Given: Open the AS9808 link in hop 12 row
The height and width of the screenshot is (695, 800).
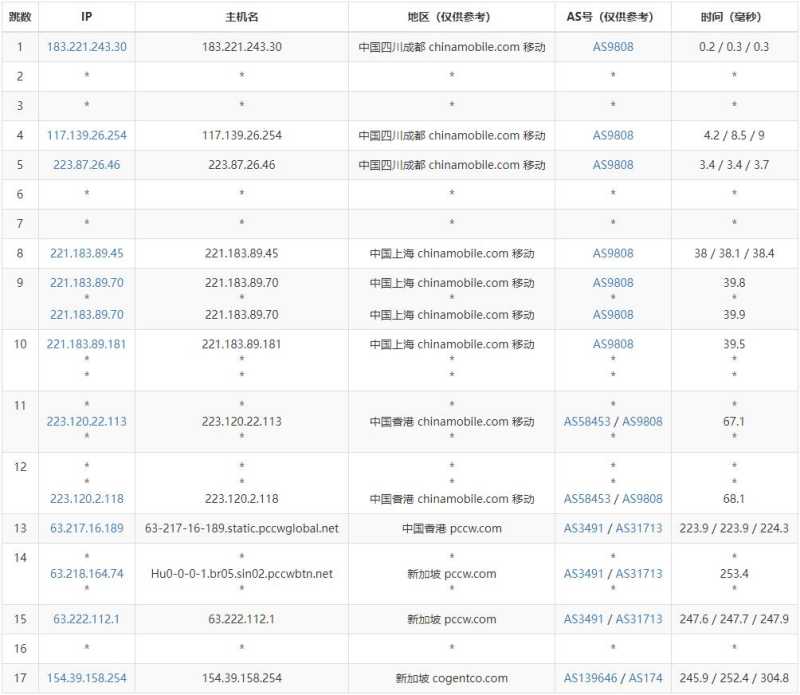Looking at the screenshot, I should point(642,499).
